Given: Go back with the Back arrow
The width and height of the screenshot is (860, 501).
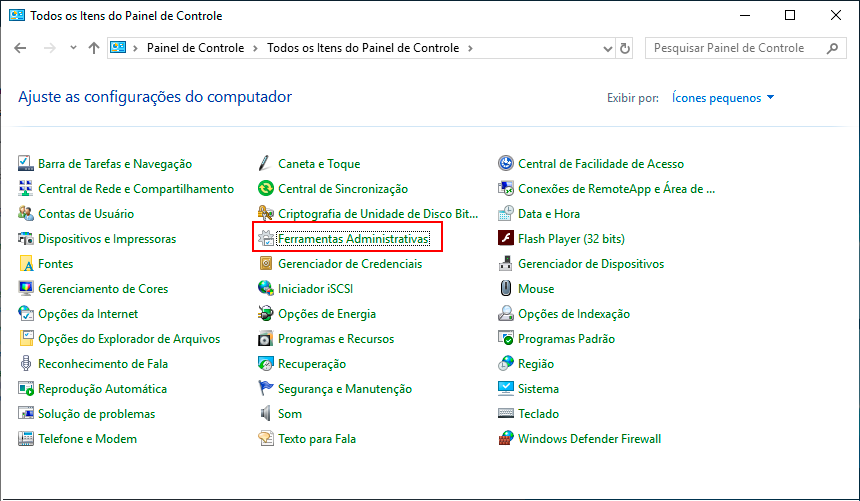Looking at the screenshot, I should (20, 48).
